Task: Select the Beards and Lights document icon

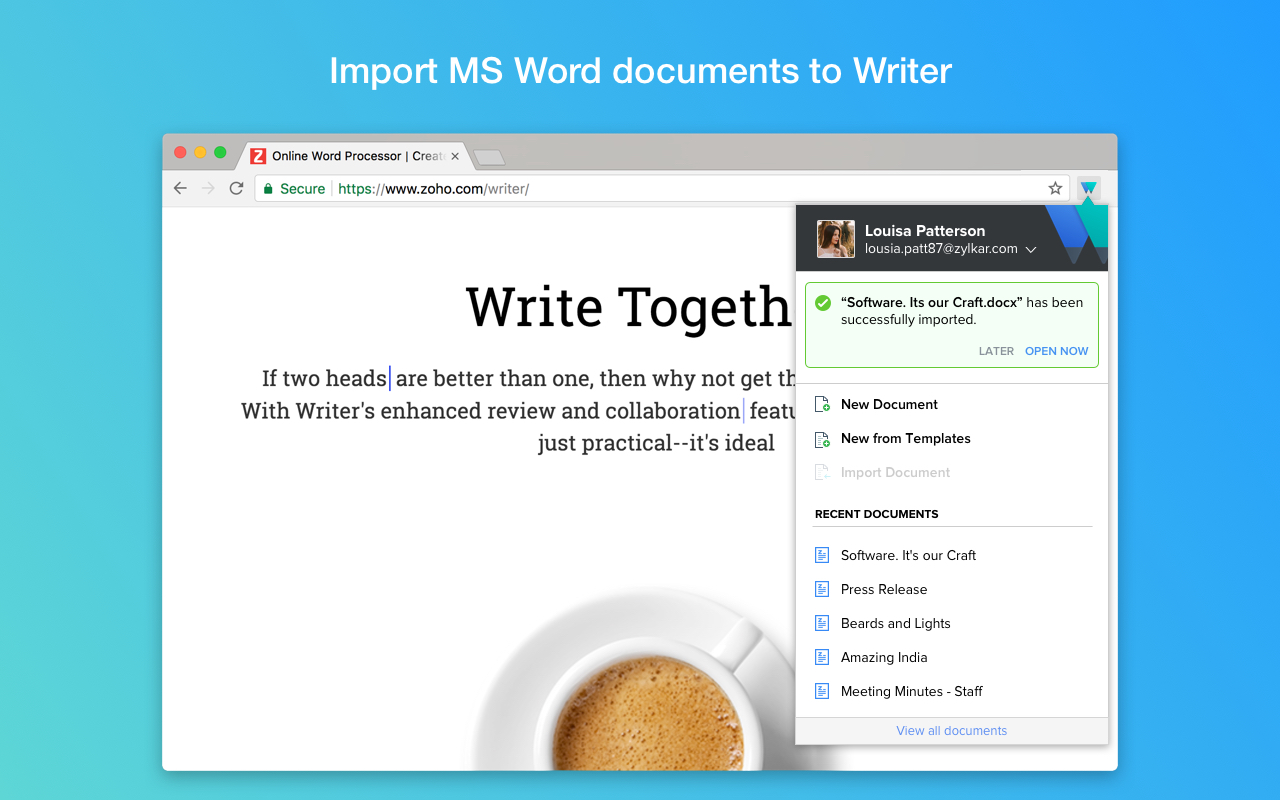Action: click(x=822, y=623)
